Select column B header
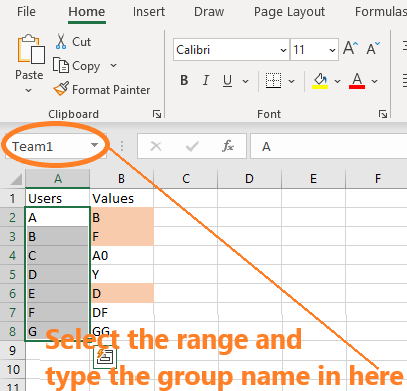407x391 pixels. coord(121,179)
